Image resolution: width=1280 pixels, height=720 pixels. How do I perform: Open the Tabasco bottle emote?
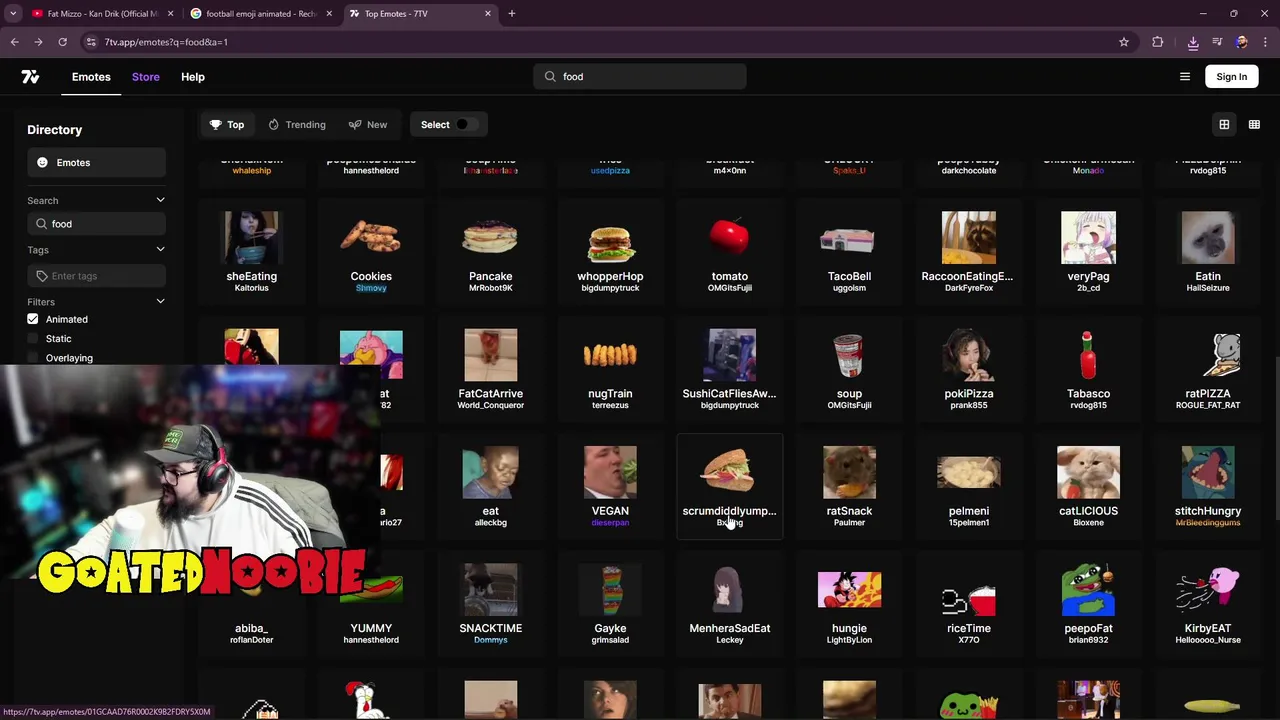1088,369
